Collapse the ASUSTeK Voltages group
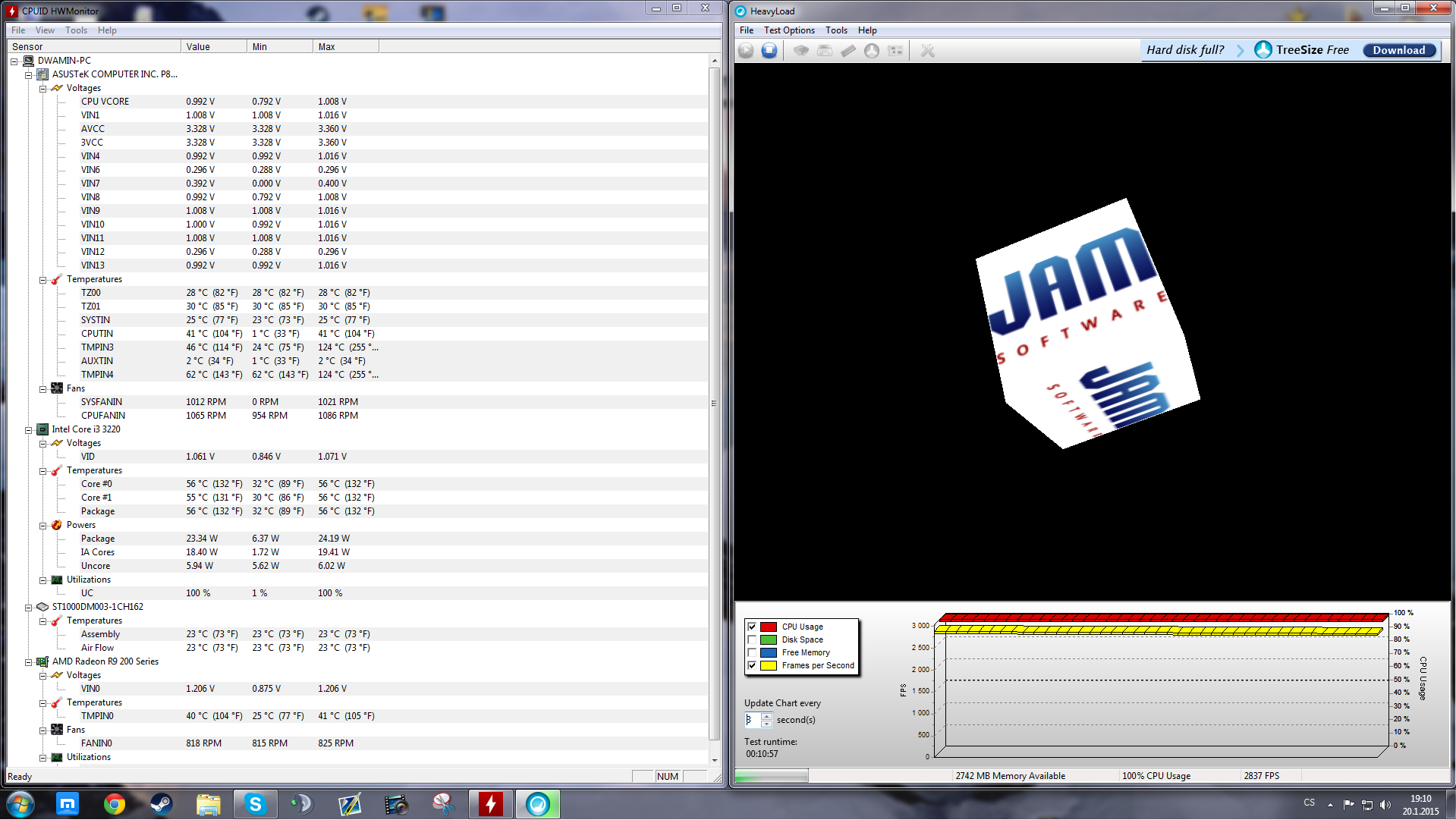Viewport: 1456px width, 820px height. tap(42, 89)
